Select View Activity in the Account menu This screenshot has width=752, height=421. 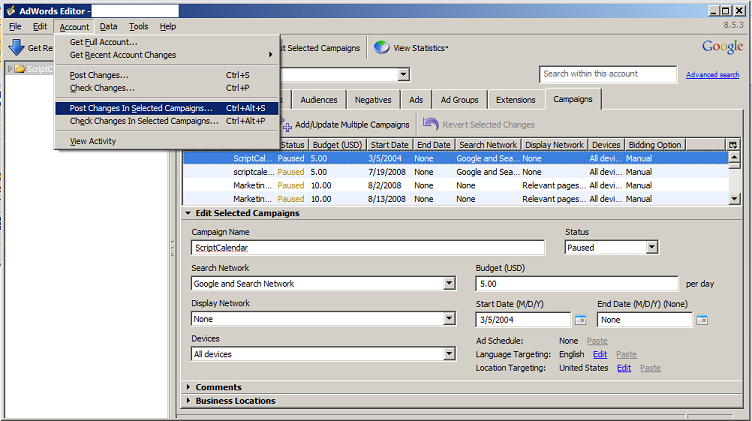click(x=167, y=141)
